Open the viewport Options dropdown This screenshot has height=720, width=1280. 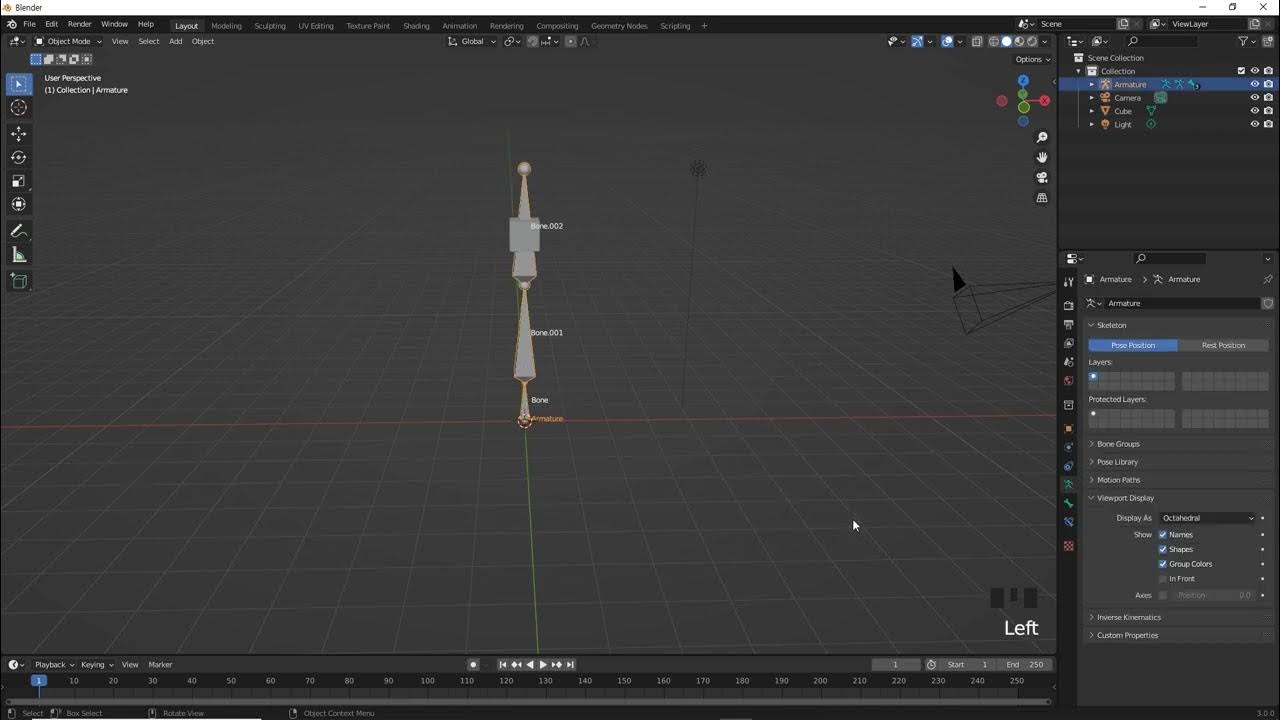pos(1033,59)
